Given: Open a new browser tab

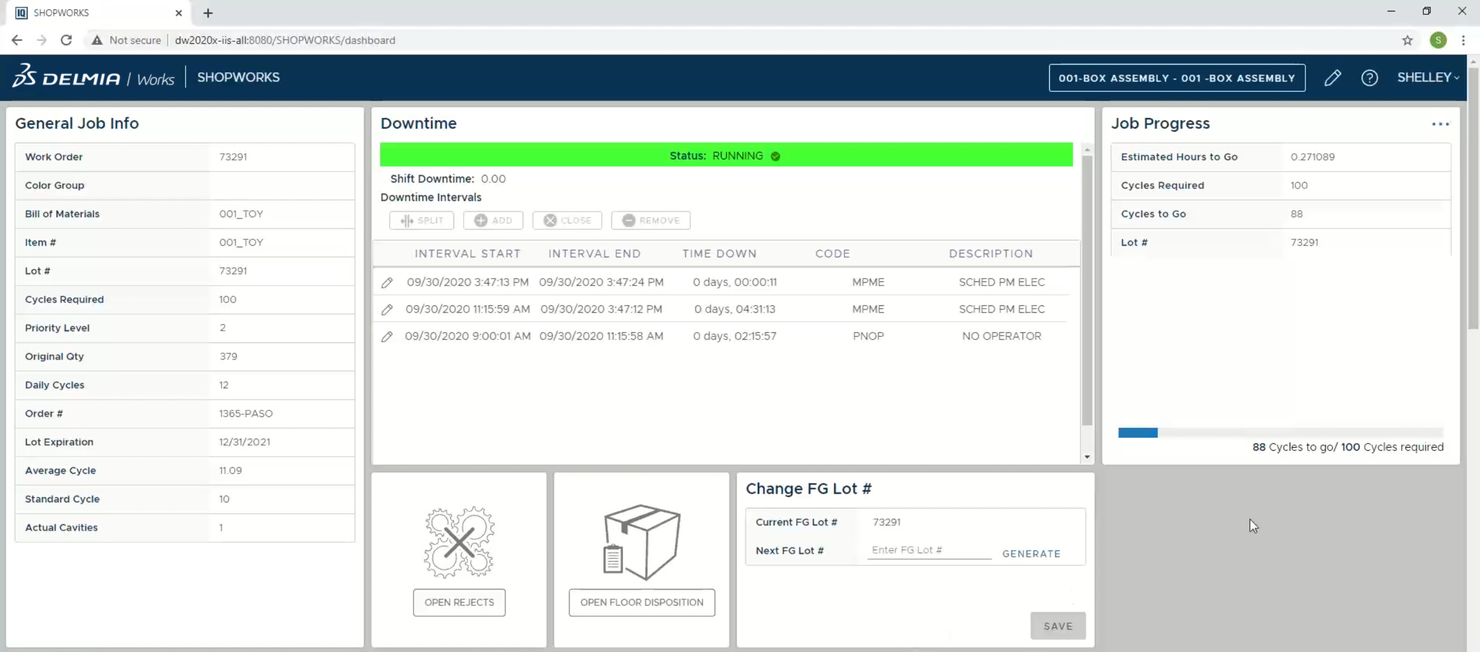Looking at the screenshot, I should [x=207, y=13].
